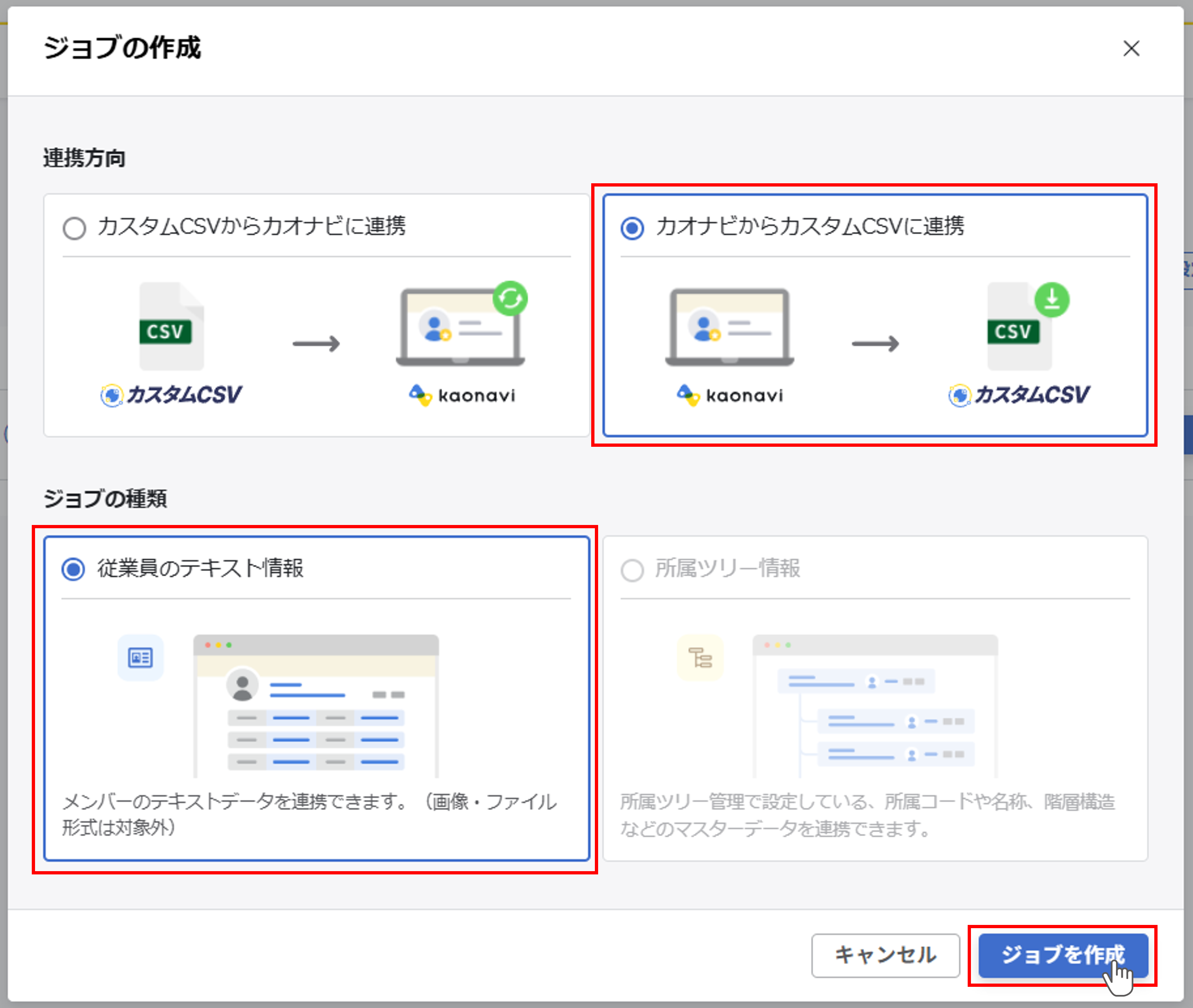Click the kaonavi logo in the right card
Screen dimensions: 1193x1008
pos(729,395)
